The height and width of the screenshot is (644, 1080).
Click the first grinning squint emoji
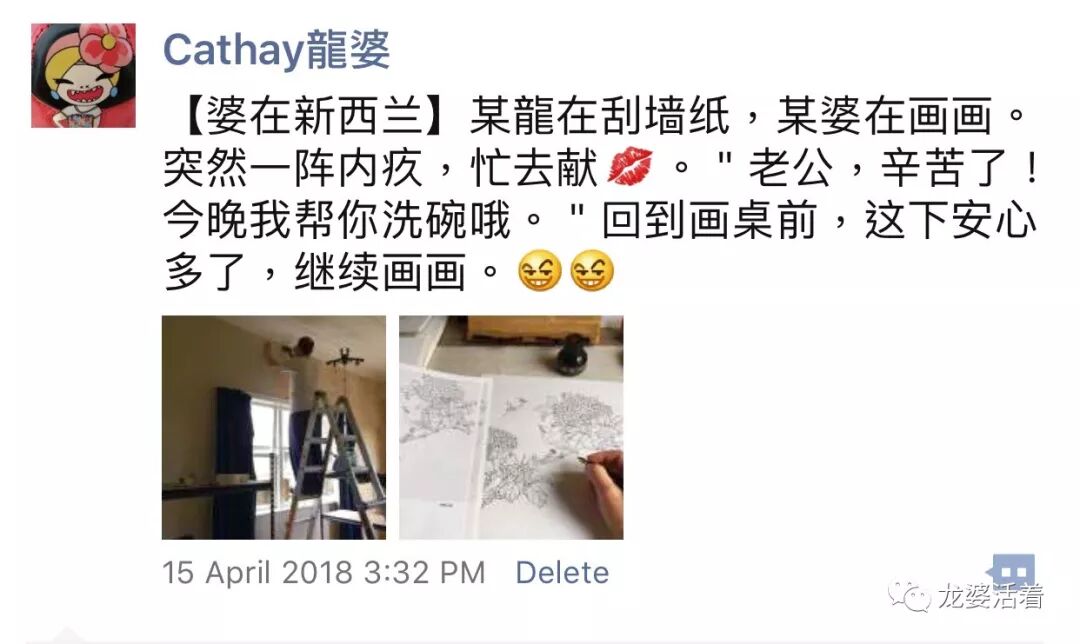point(540,271)
